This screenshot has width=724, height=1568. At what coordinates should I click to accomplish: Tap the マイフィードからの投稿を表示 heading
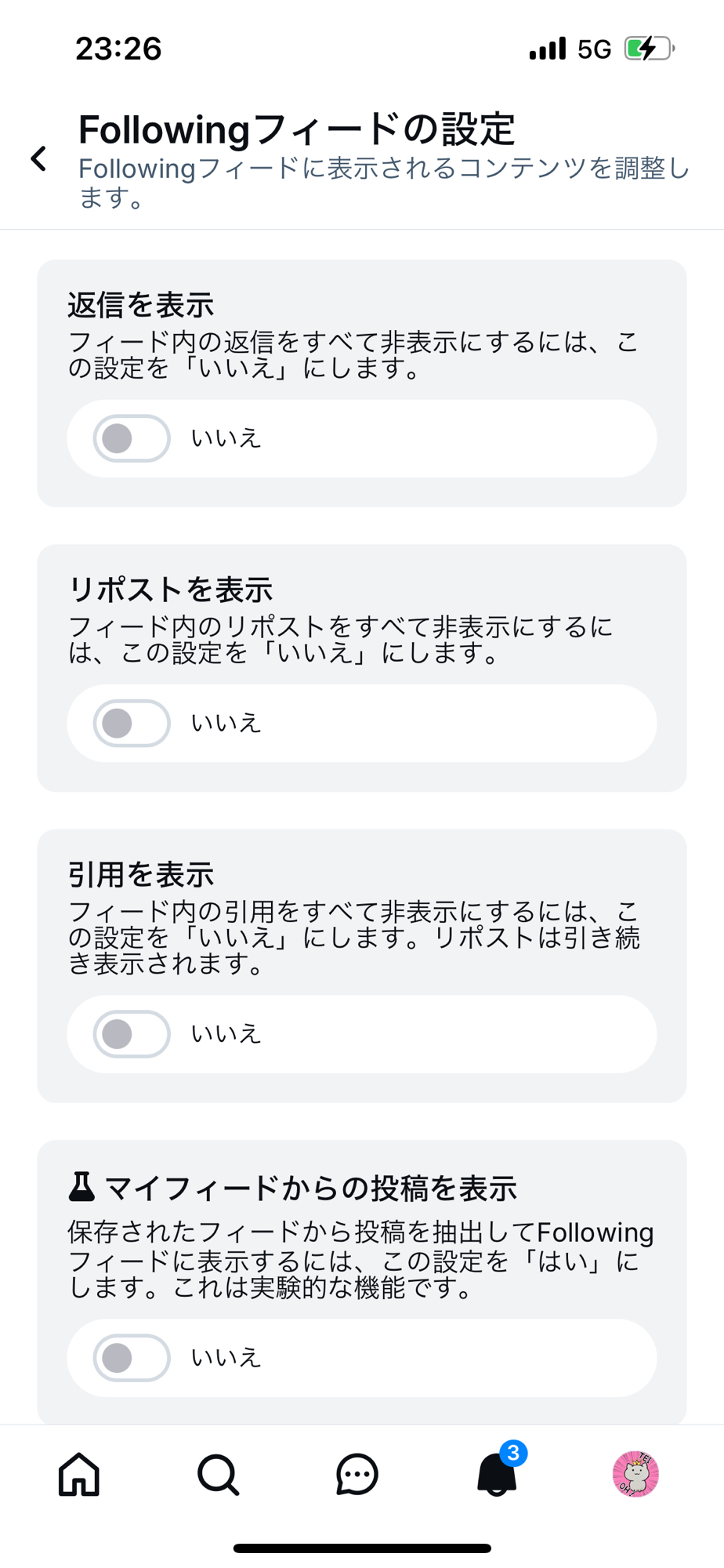(x=310, y=1189)
